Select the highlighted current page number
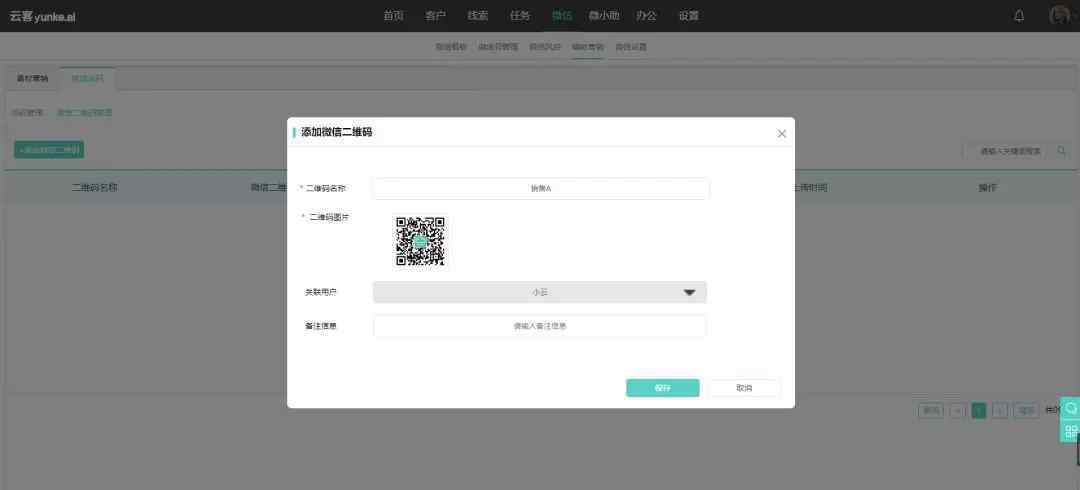The image size is (1080, 490). pos(979,411)
